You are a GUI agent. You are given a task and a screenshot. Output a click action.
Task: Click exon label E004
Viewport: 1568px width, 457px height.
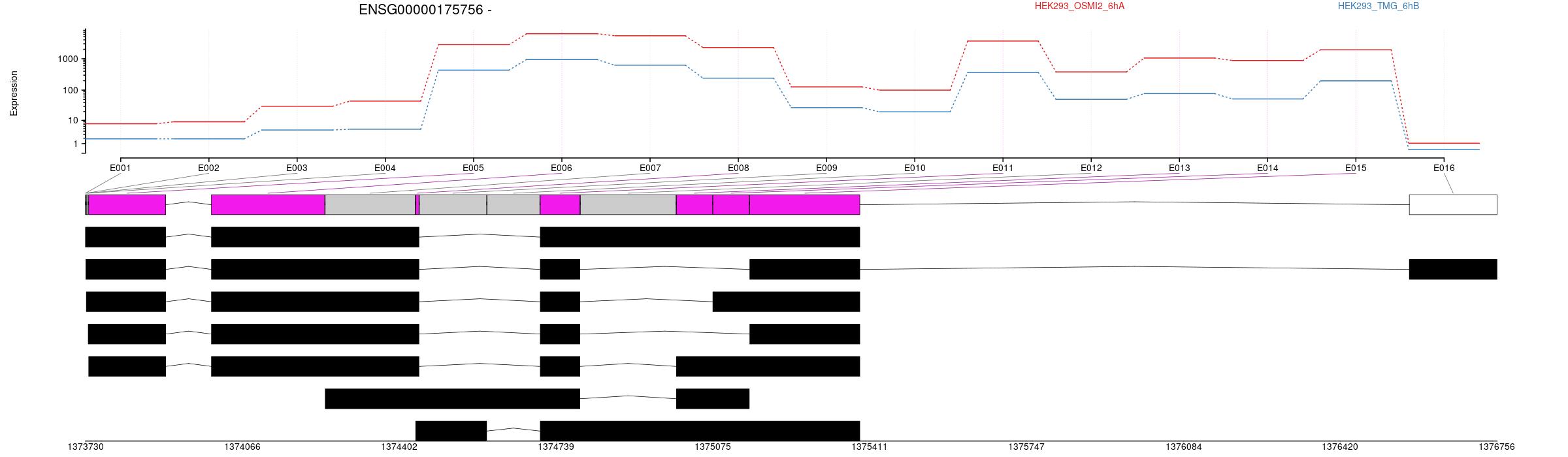pyautogui.click(x=385, y=168)
